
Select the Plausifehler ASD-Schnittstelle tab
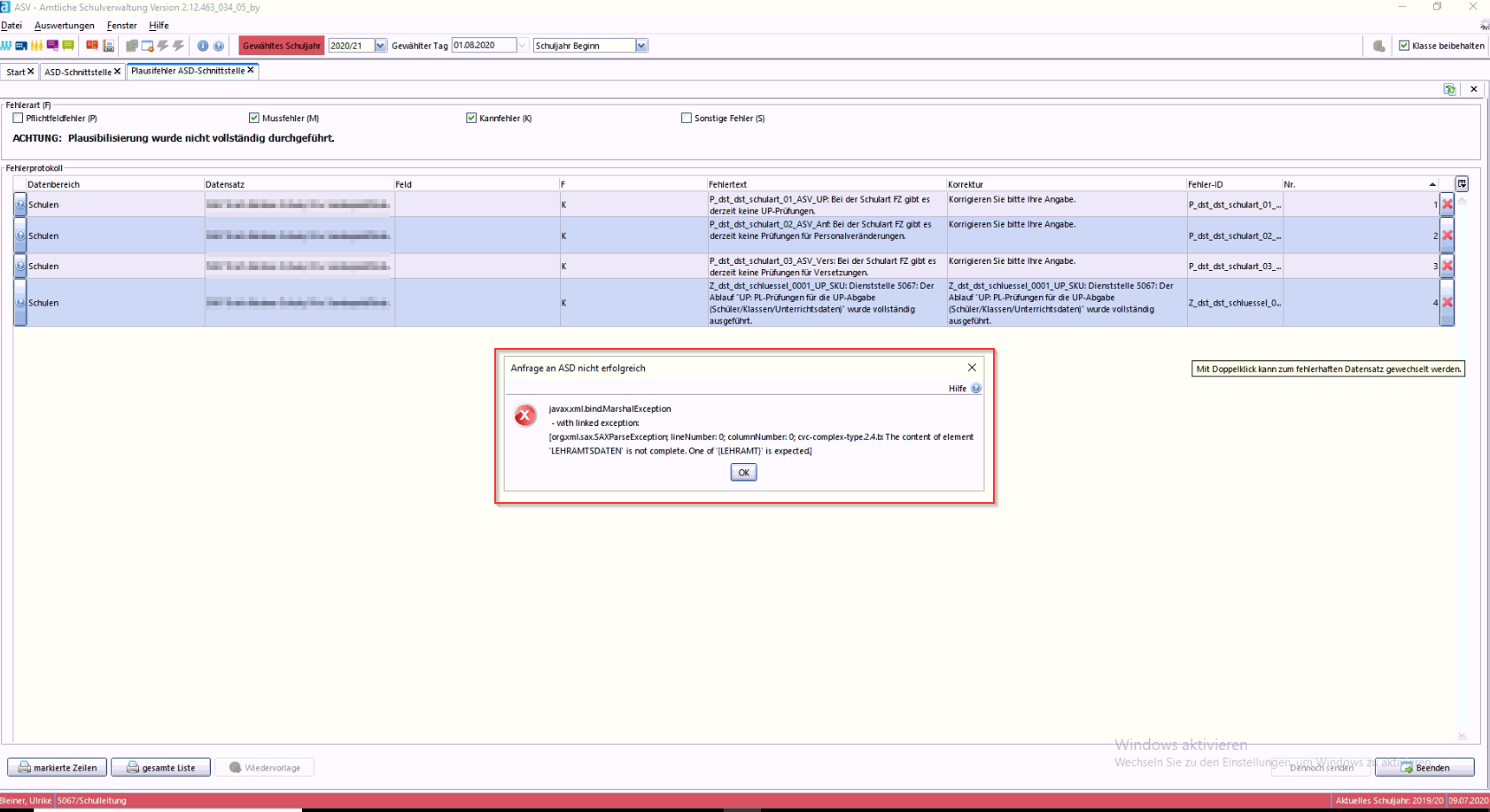coord(188,71)
